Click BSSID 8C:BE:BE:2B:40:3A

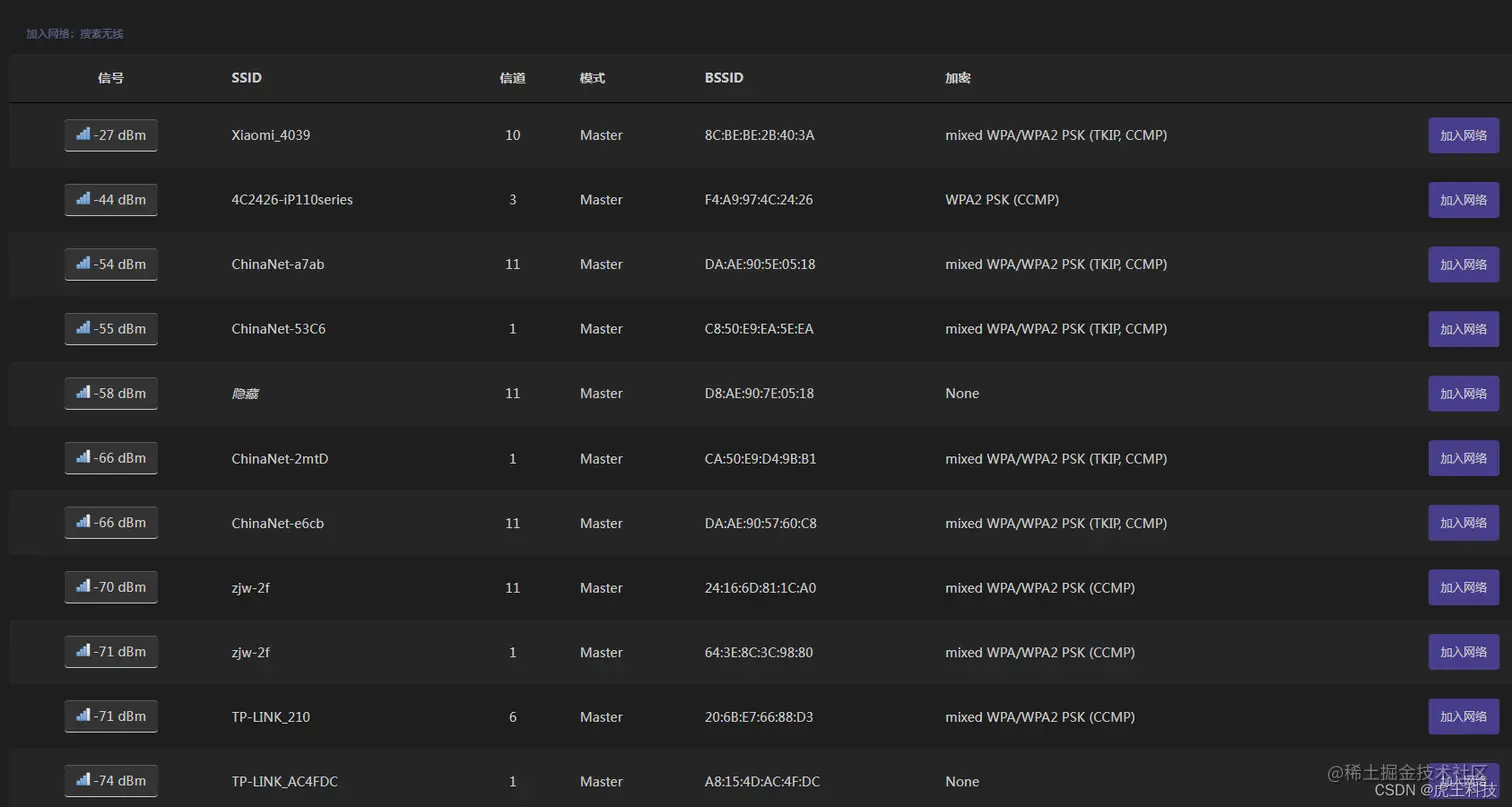tap(759, 135)
